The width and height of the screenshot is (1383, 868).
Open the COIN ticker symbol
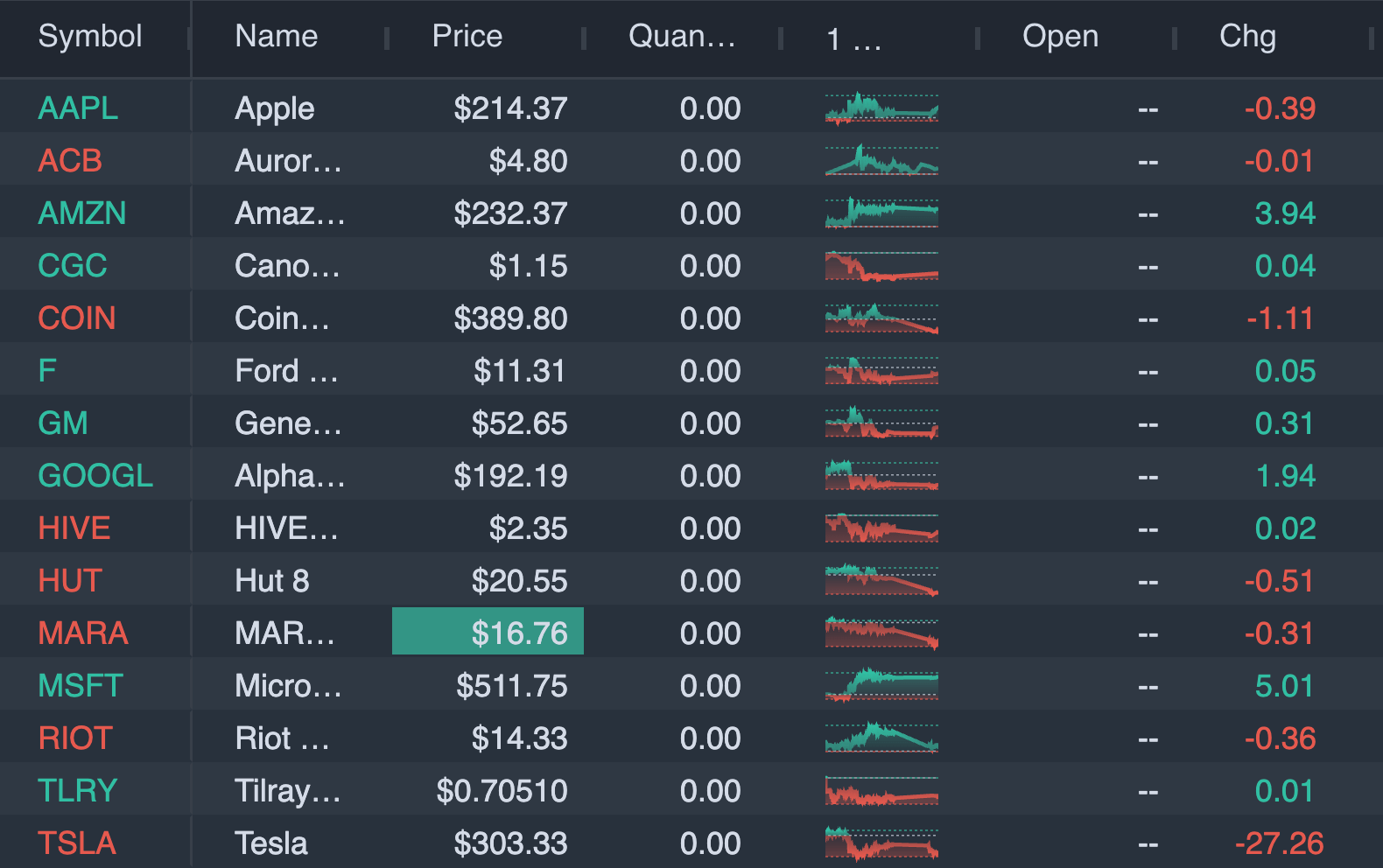point(77,318)
